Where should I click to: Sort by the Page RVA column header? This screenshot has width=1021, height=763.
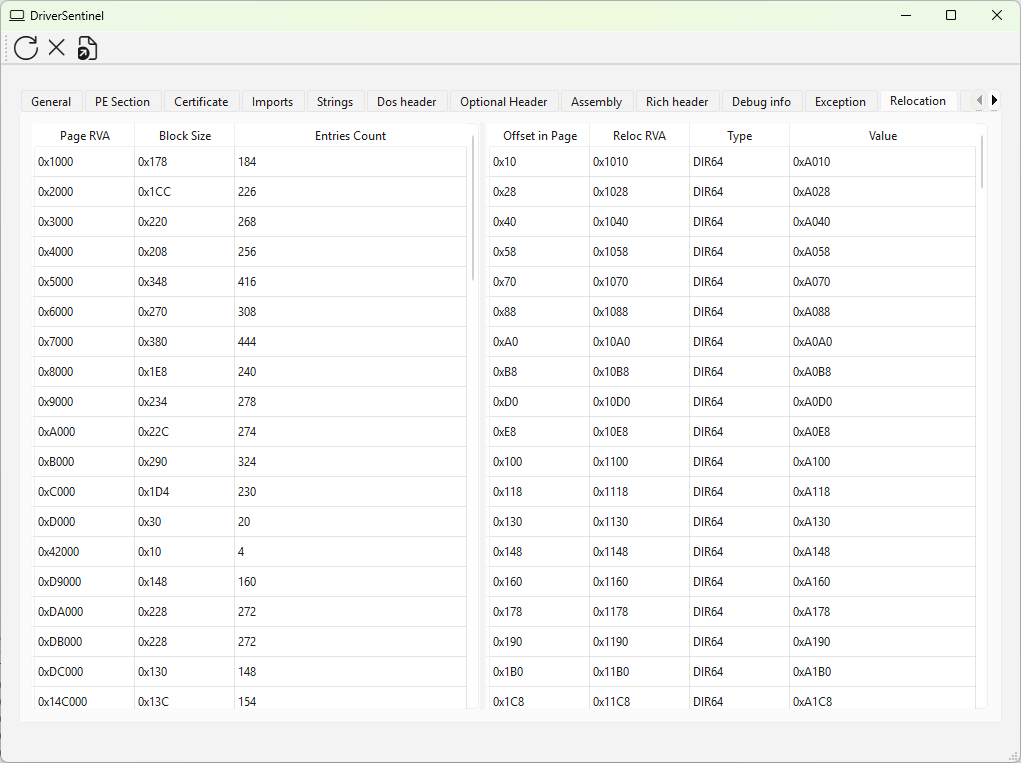85,136
